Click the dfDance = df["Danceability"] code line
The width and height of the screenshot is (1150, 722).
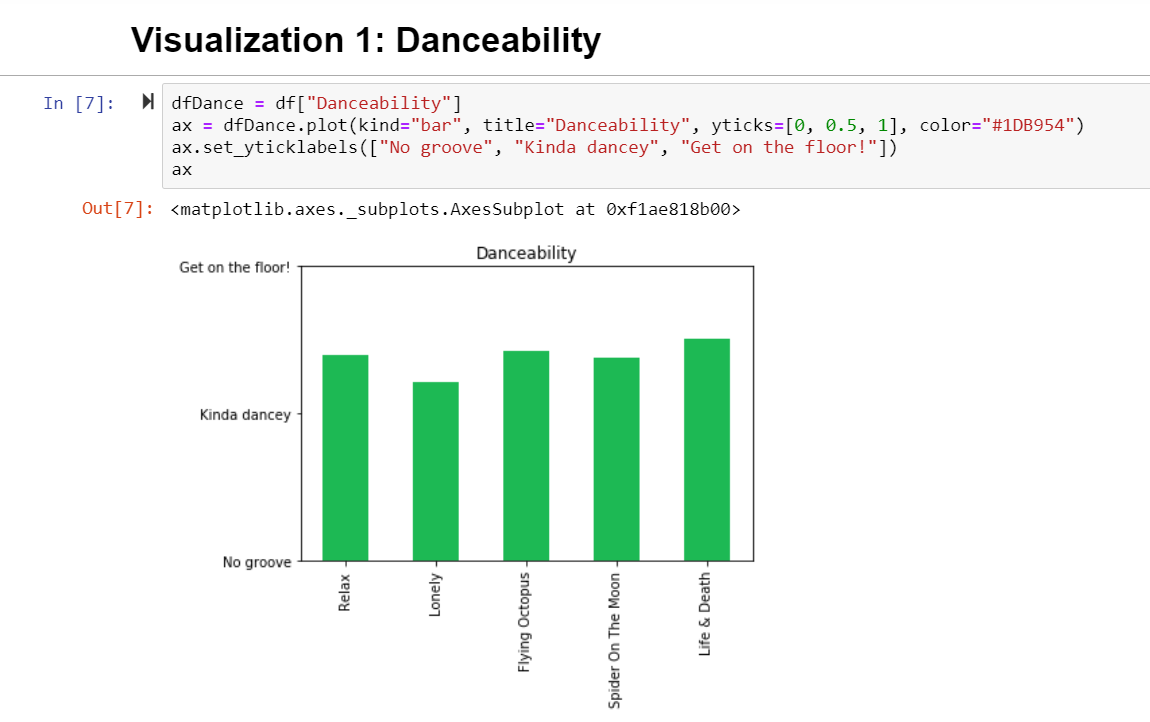[x=317, y=103]
